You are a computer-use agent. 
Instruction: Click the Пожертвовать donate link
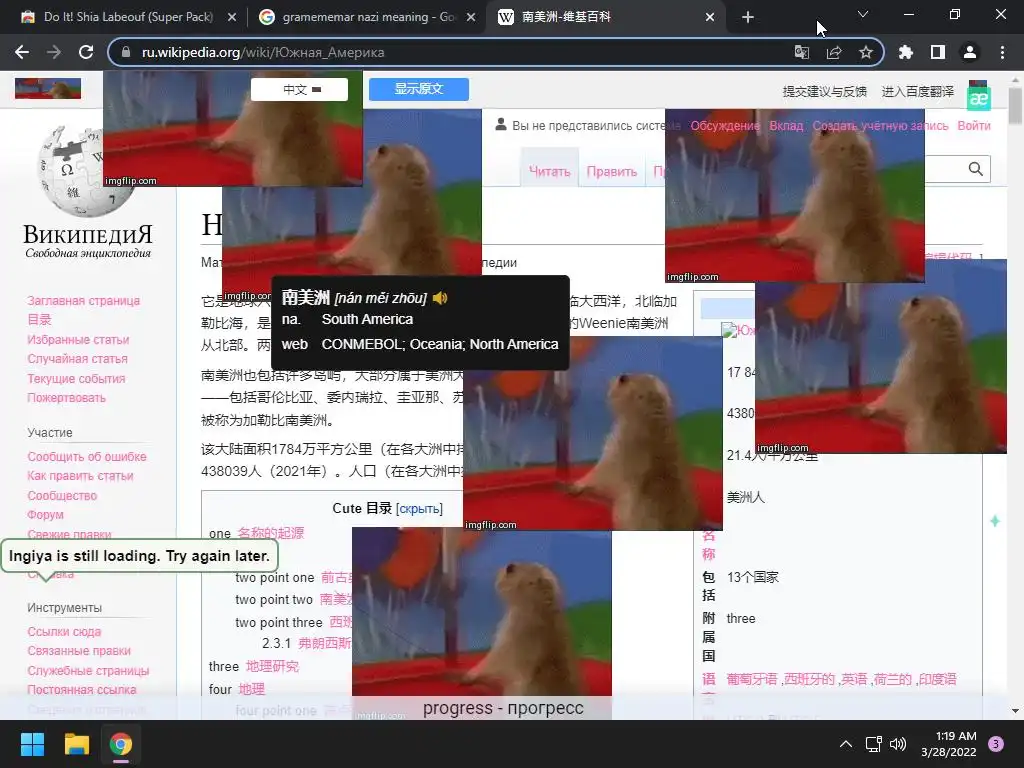point(67,398)
